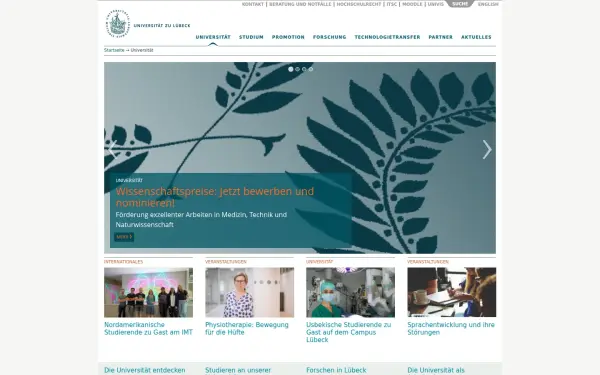
Task: Click the Universität zu Lübeck wordmark
Action: pos(162,26)
